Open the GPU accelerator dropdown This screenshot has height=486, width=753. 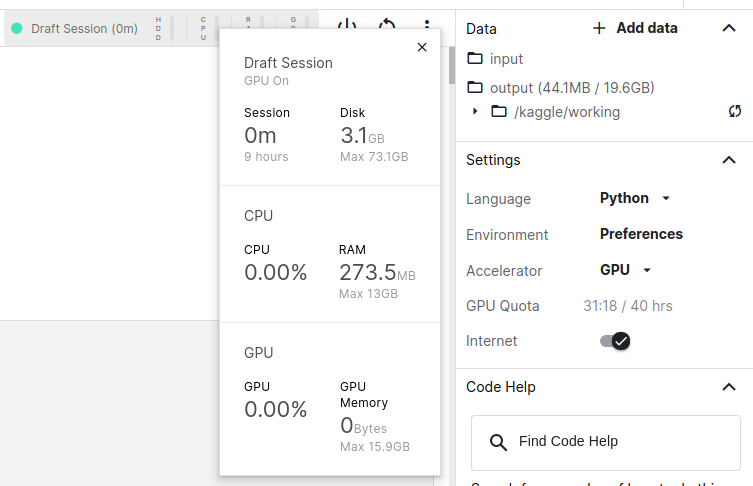(625, 270)
